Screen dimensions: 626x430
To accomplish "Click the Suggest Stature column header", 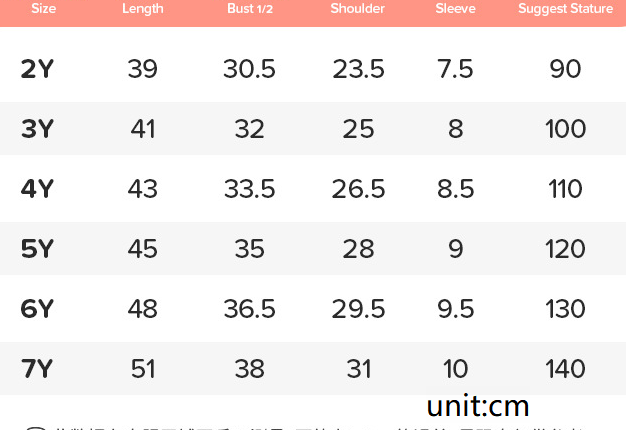I will point(565,9).
